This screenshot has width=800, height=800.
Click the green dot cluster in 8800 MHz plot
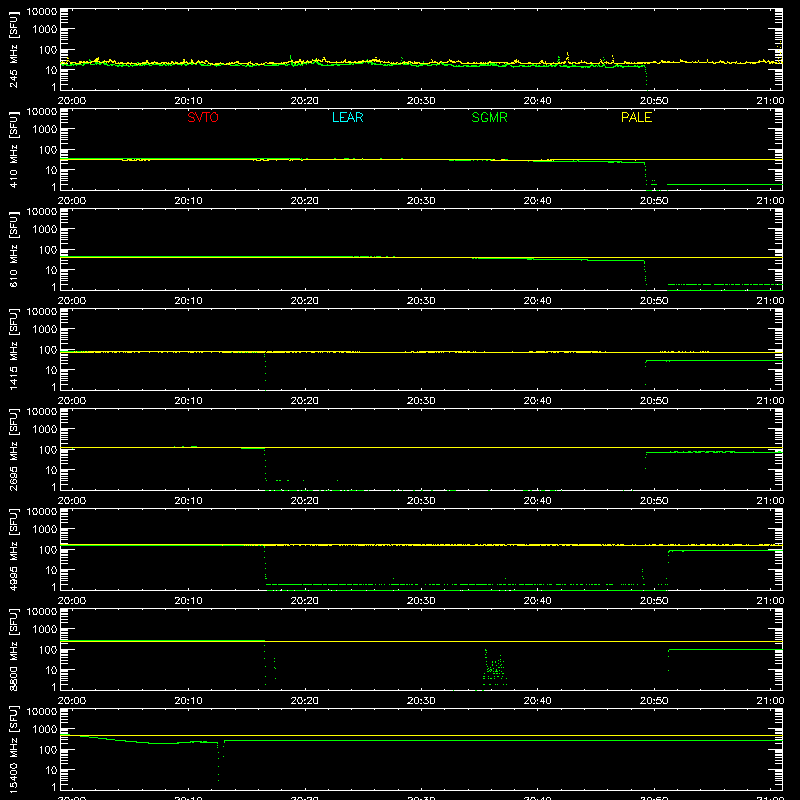coord(494,668)
